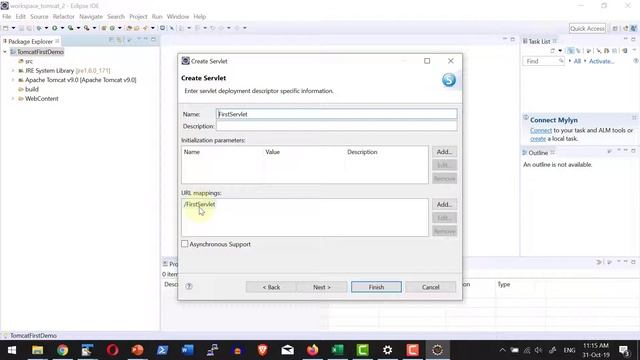Click the Windows Start button
Viewport: 640px width, 360px height.
(x=12, y=350)
